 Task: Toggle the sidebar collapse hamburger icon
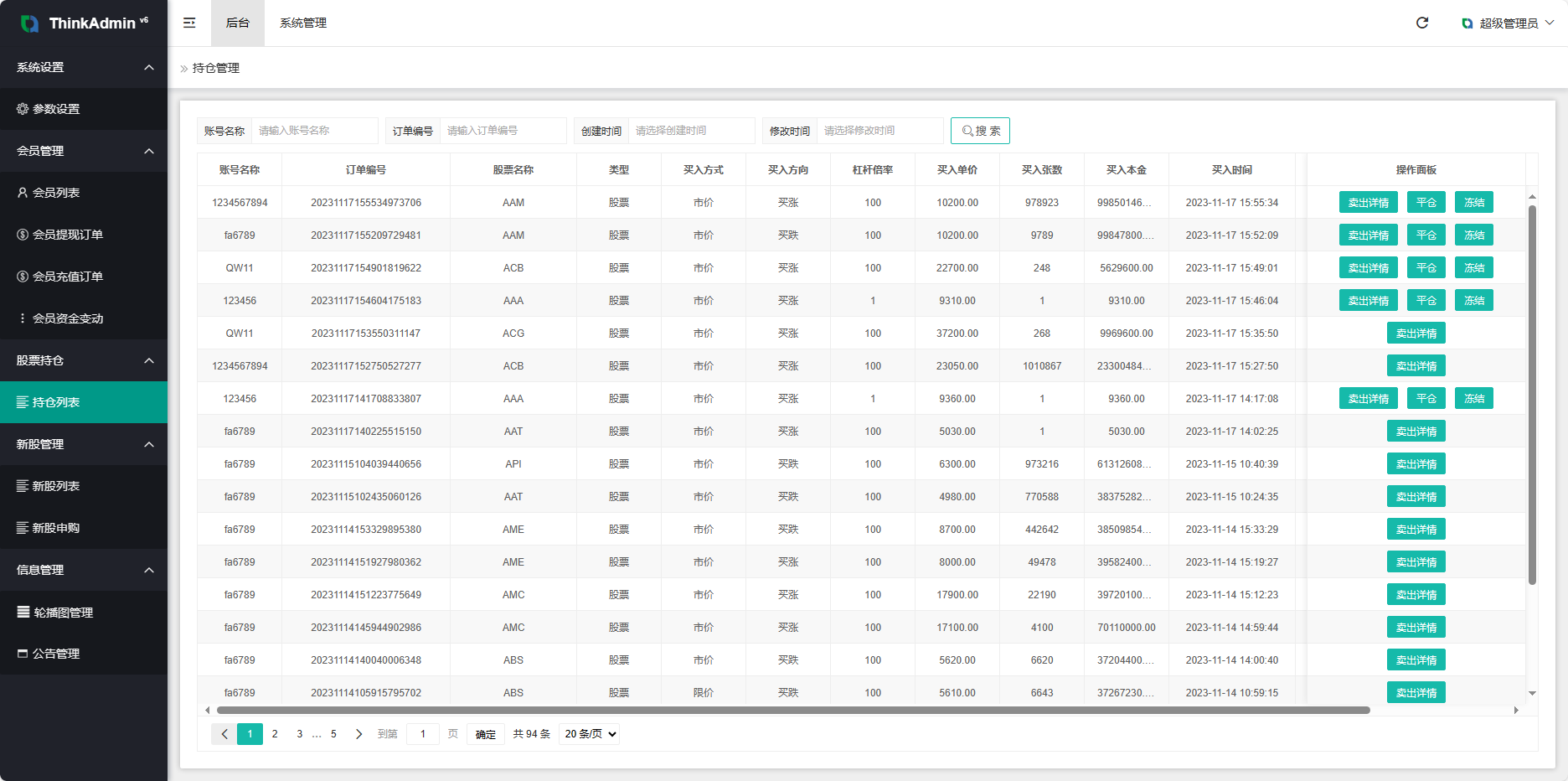click(x=189, y=23)
